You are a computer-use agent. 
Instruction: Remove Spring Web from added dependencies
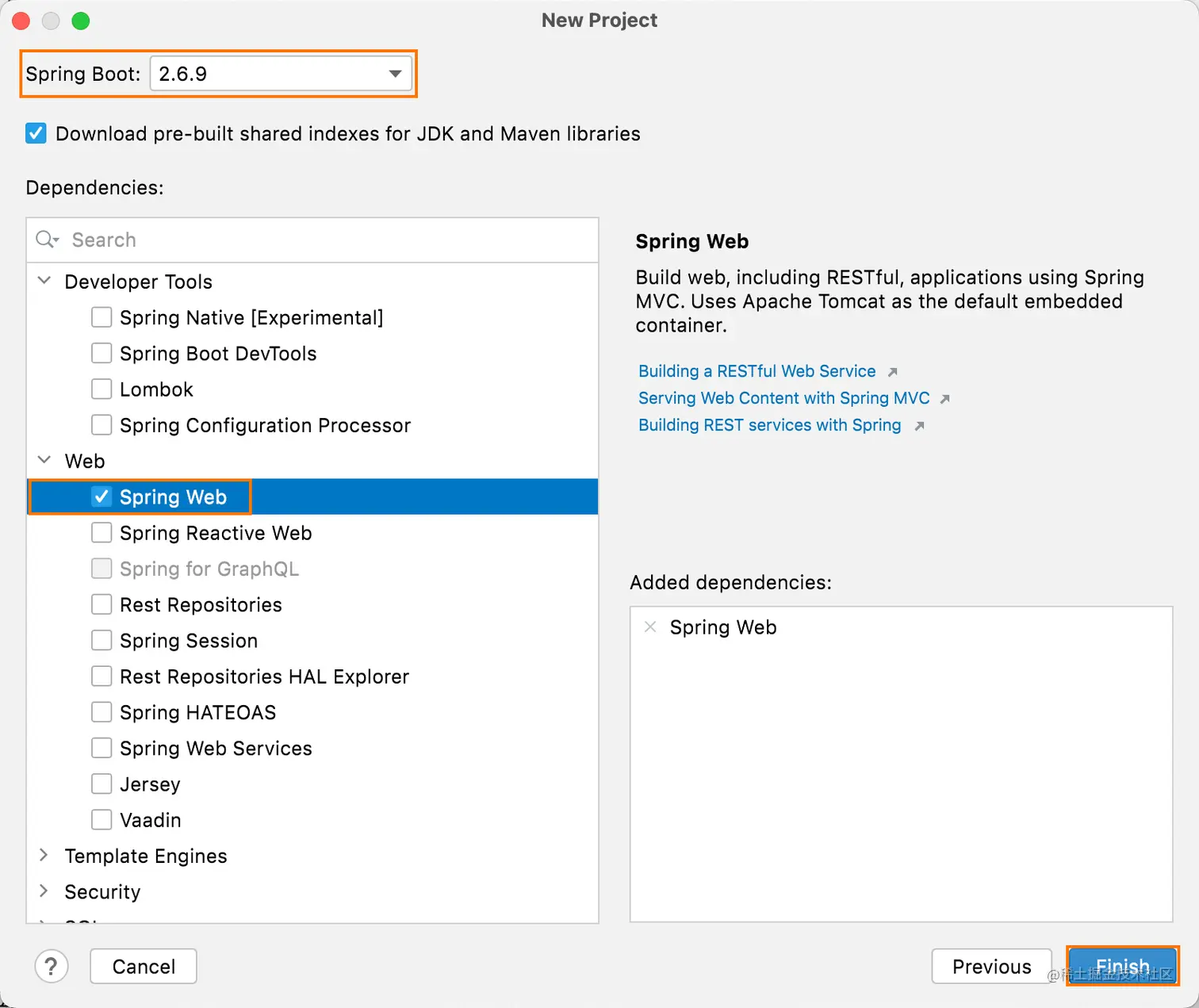650,627
